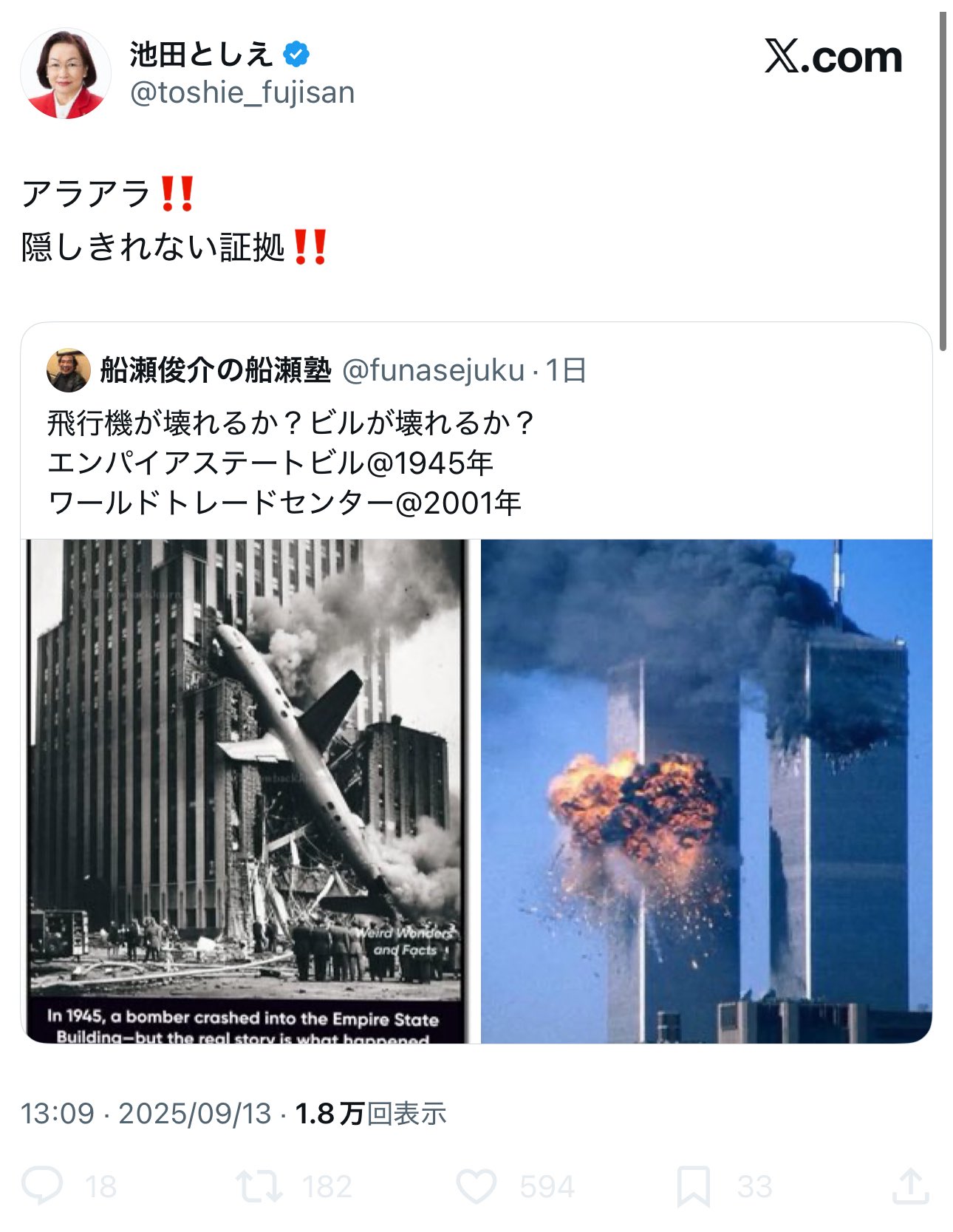953x1232 pixels.
Task: Like the post with the heart icon
Action: point(476,1185)
